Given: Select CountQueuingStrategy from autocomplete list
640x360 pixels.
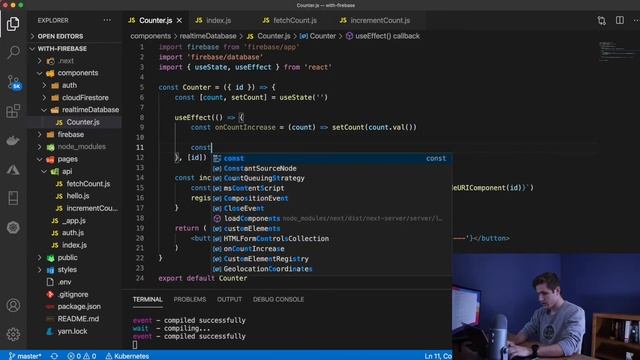Looking at the screenshot, I should pos(331,178).
